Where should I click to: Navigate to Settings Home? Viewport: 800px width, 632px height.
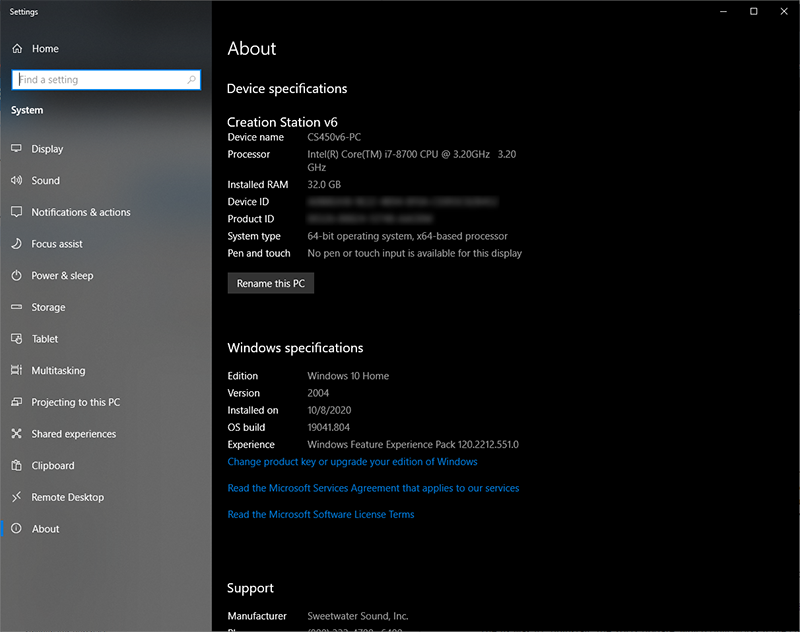coord(46,48)
